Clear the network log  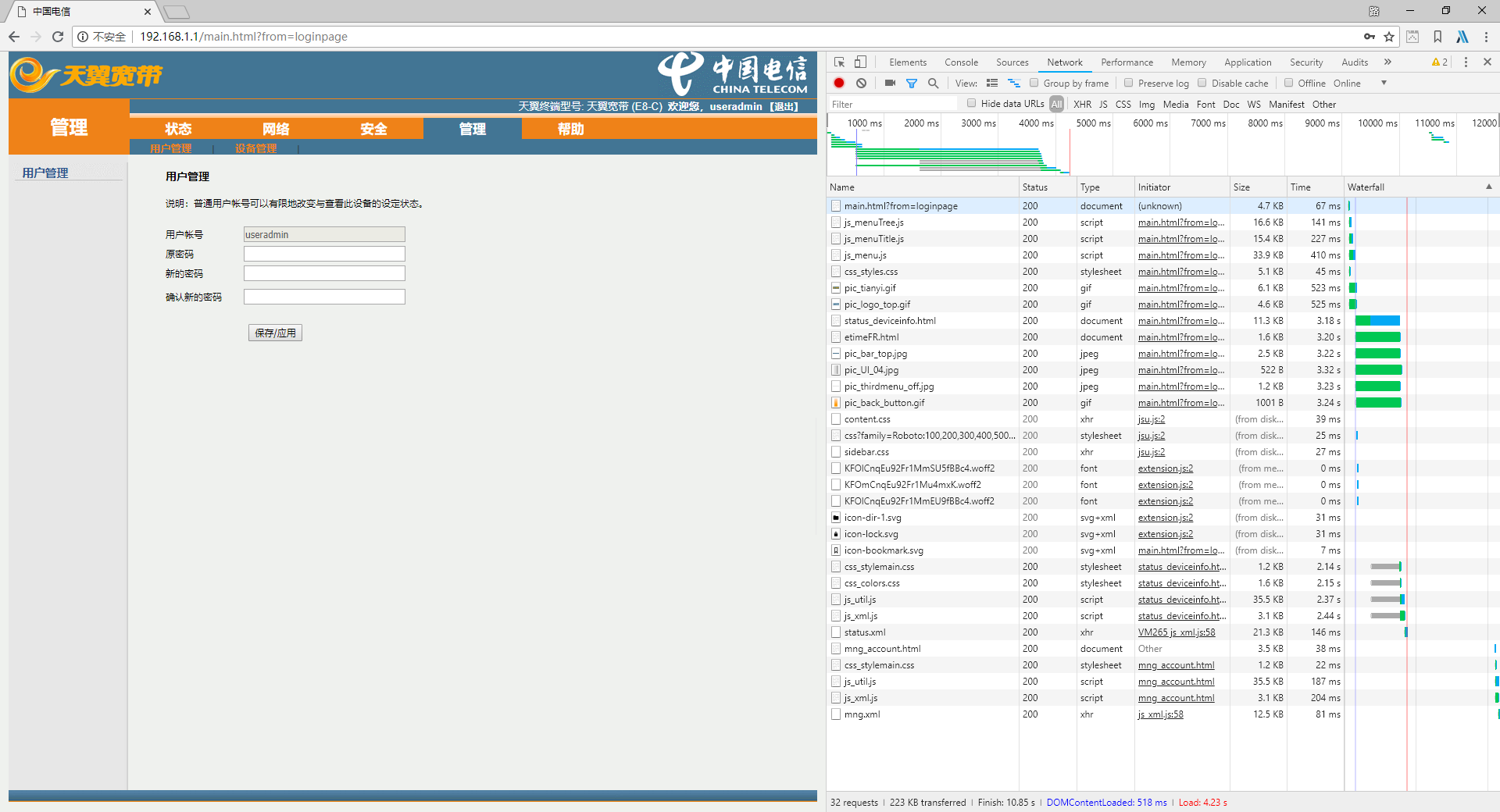(861, 83)
